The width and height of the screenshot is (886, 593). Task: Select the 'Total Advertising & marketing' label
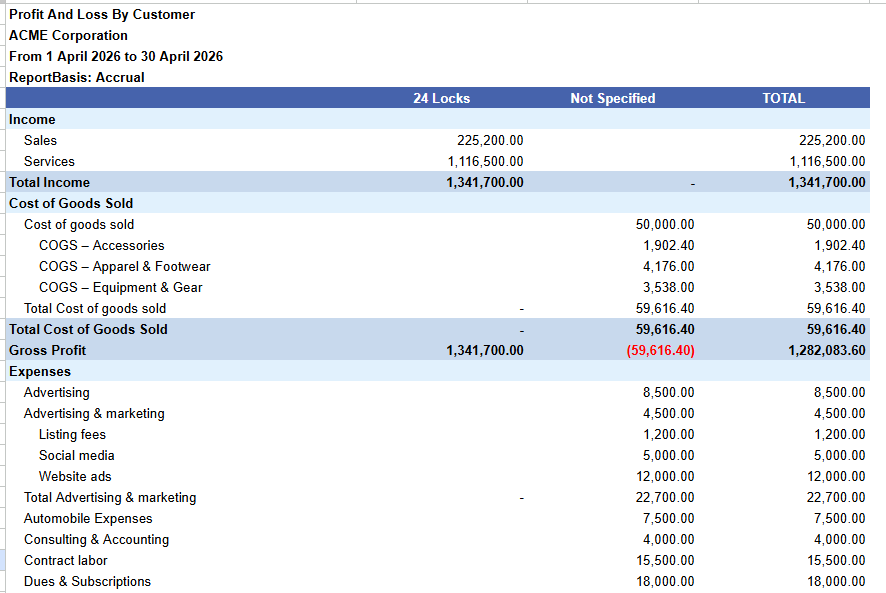110,497
